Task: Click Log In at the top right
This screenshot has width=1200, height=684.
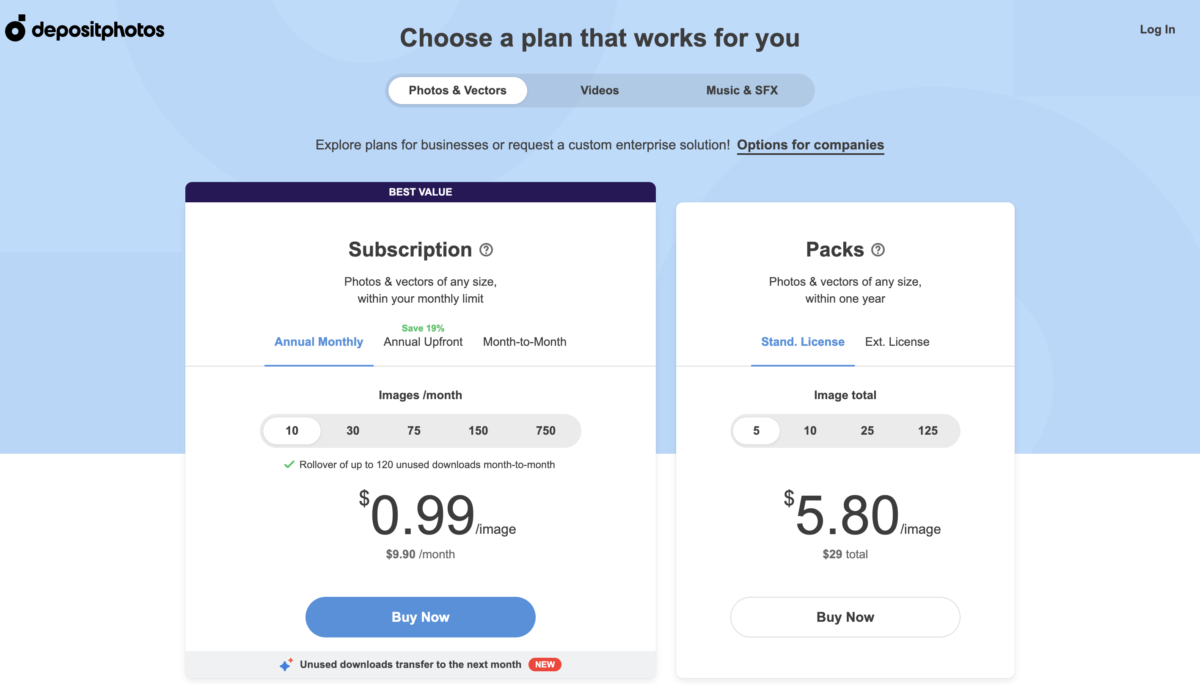Action: click(x=1157, y=29)
